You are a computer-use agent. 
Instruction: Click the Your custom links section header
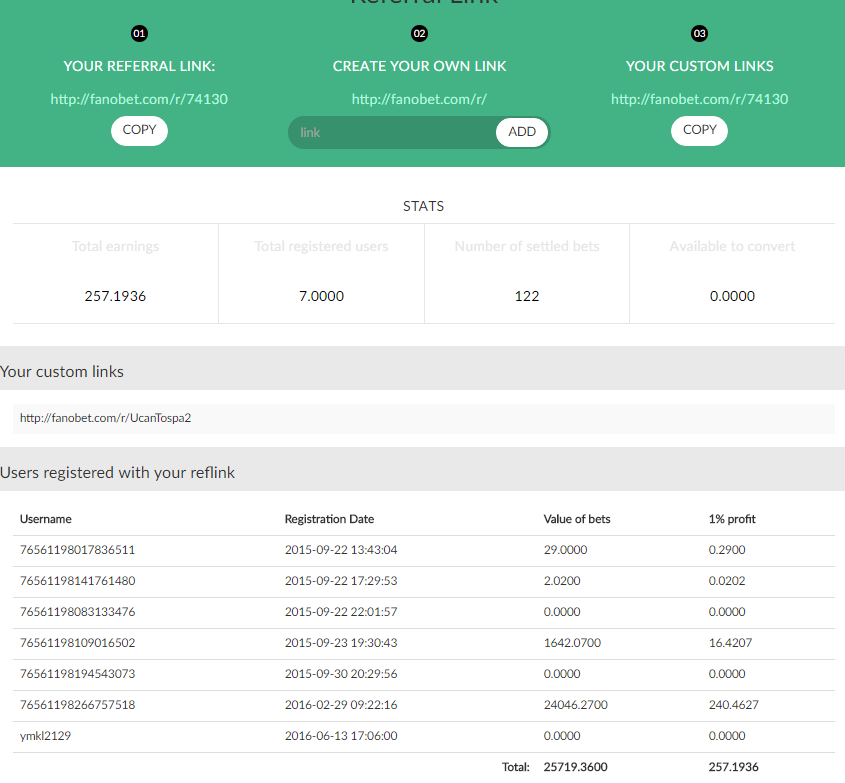[x=62, y=372]
